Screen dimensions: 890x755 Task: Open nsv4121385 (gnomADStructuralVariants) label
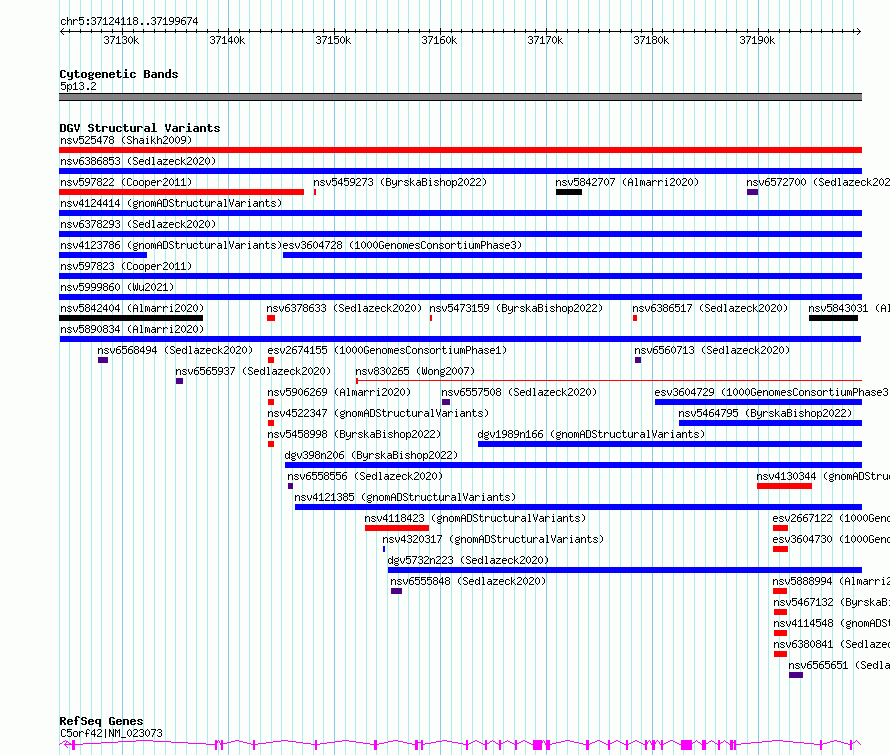coord(405,497)
